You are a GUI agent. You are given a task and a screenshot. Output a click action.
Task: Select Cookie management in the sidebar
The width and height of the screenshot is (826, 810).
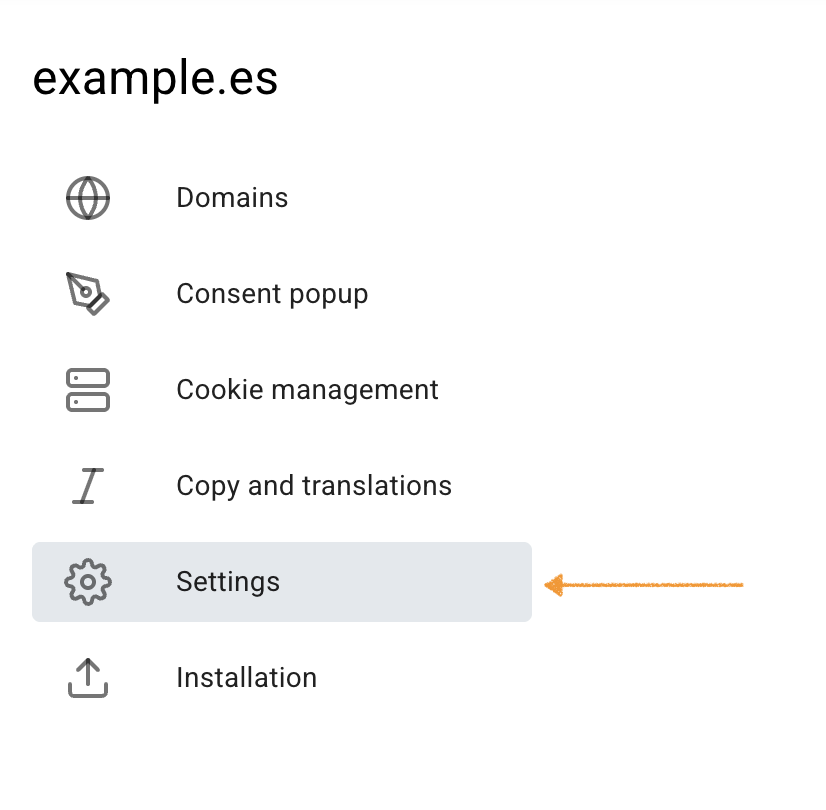point(307,390)
